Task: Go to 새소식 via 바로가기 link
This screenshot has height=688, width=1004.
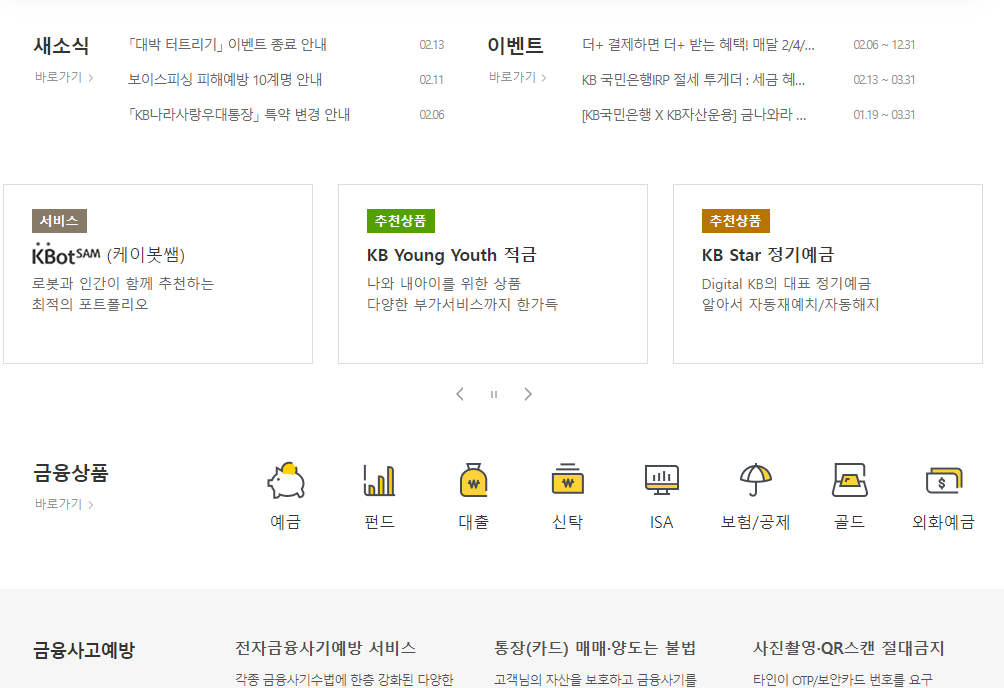Action: 64,77
